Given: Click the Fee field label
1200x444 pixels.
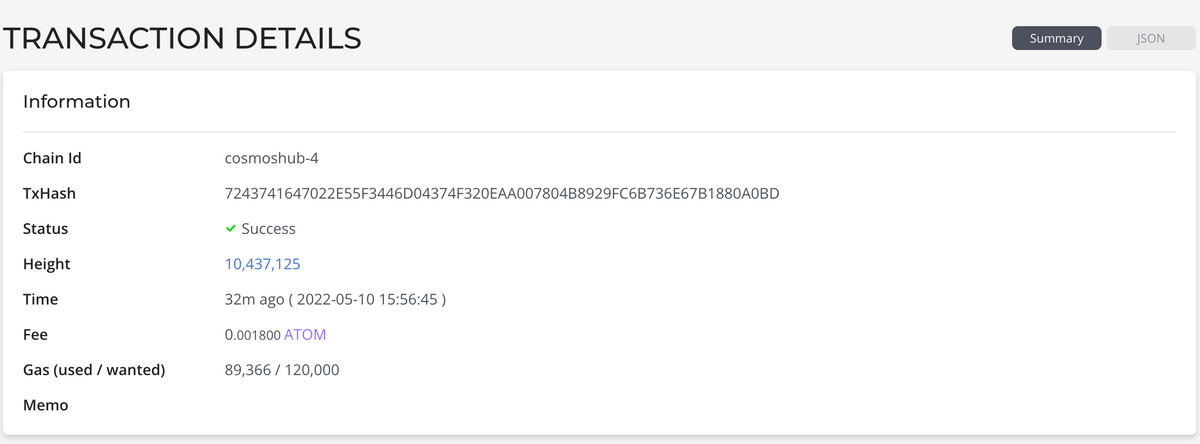Looking at the screenshot, I should [36, 335].
